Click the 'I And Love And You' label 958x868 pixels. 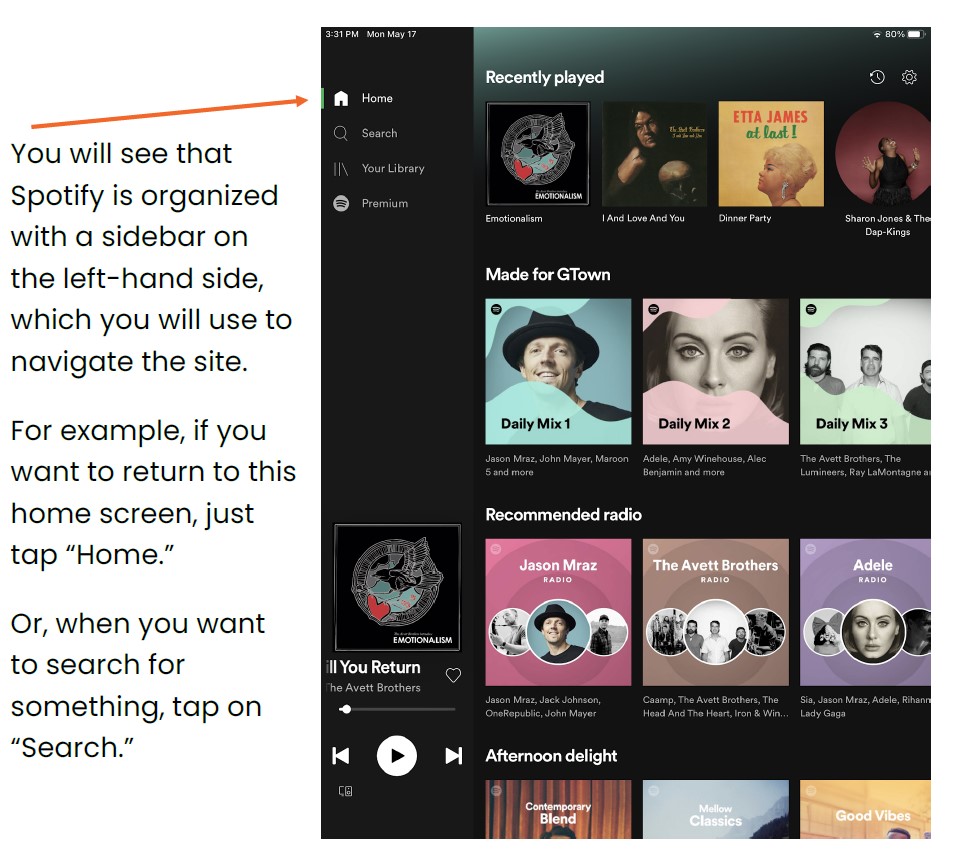(x=643, y=218)
